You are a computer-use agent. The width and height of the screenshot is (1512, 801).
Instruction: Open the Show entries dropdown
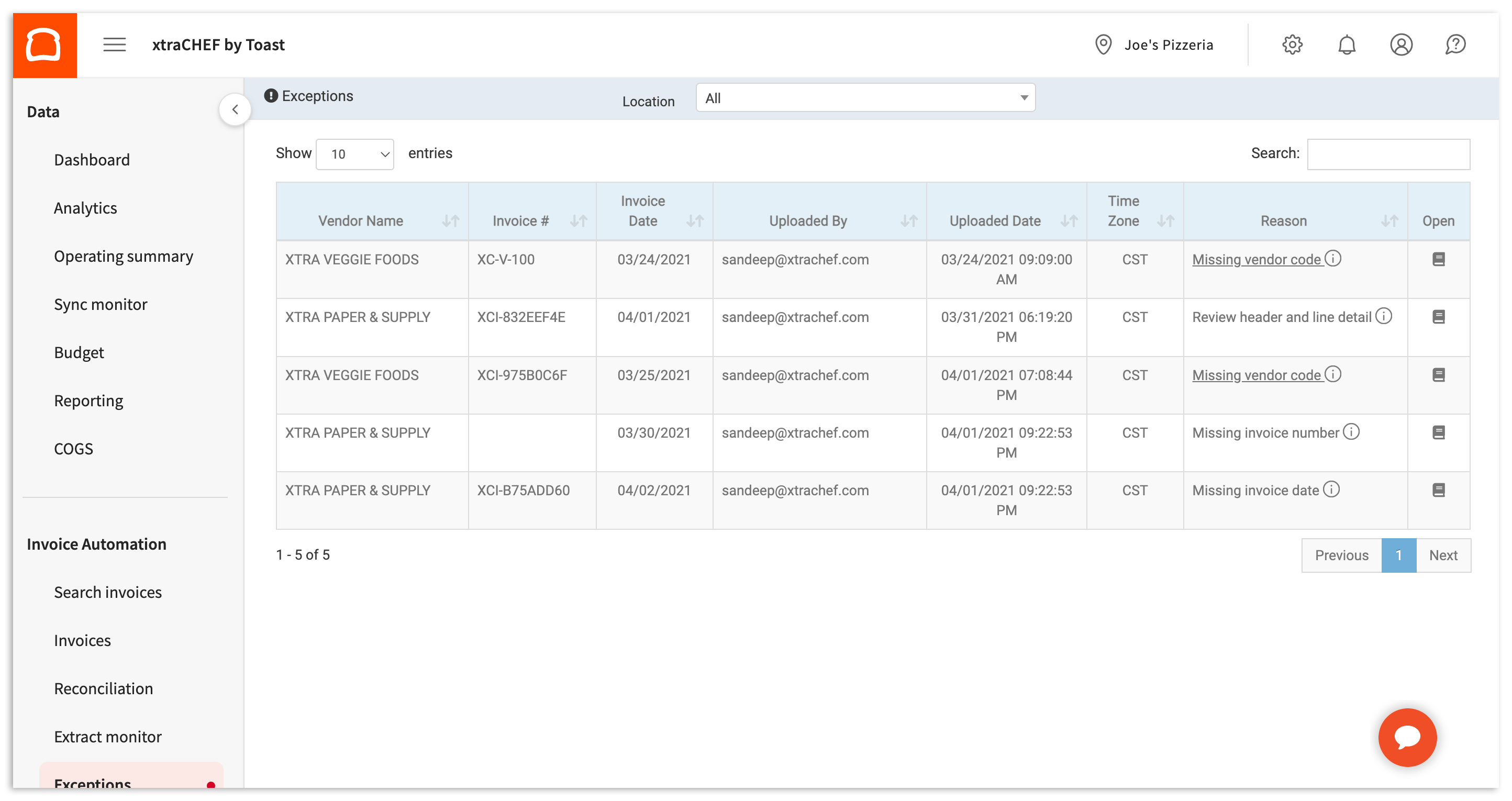354,154
